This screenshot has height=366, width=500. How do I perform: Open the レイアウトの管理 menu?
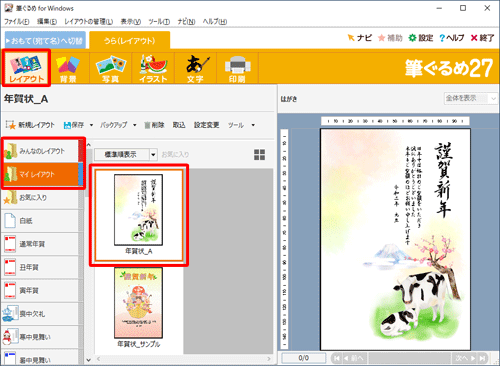tap(88, 22)
